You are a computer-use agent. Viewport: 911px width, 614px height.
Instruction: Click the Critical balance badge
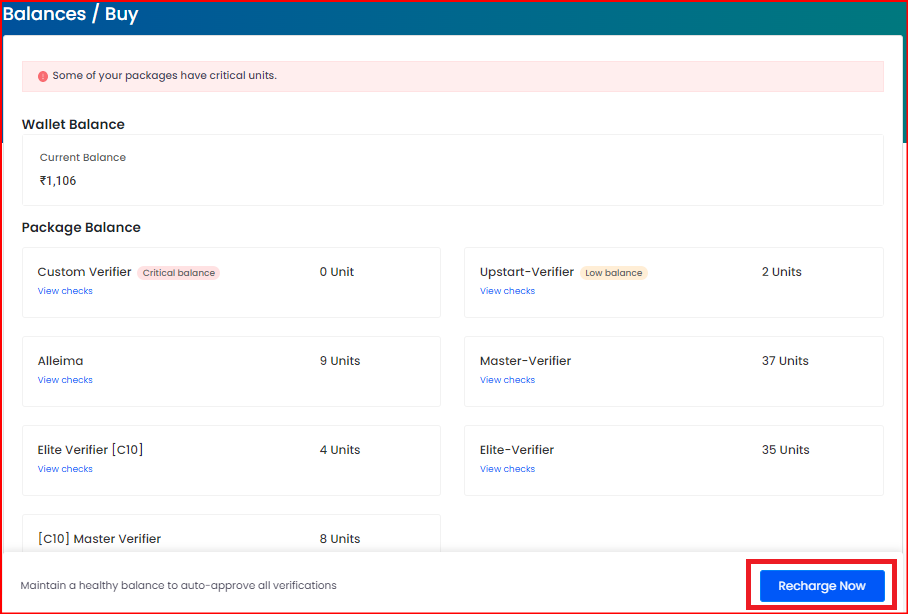tap(178, 273)
